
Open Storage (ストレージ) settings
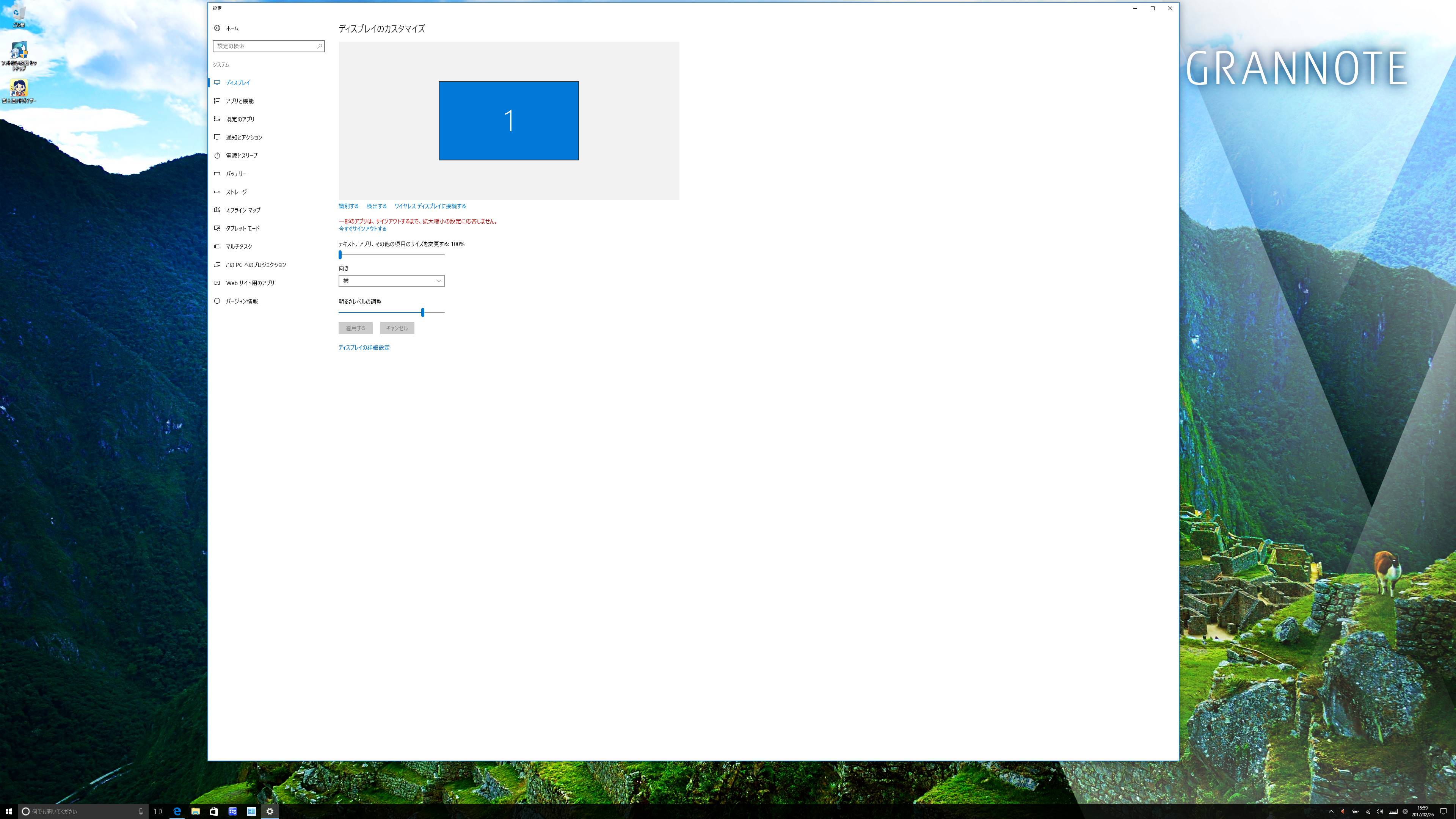point(236,192)
